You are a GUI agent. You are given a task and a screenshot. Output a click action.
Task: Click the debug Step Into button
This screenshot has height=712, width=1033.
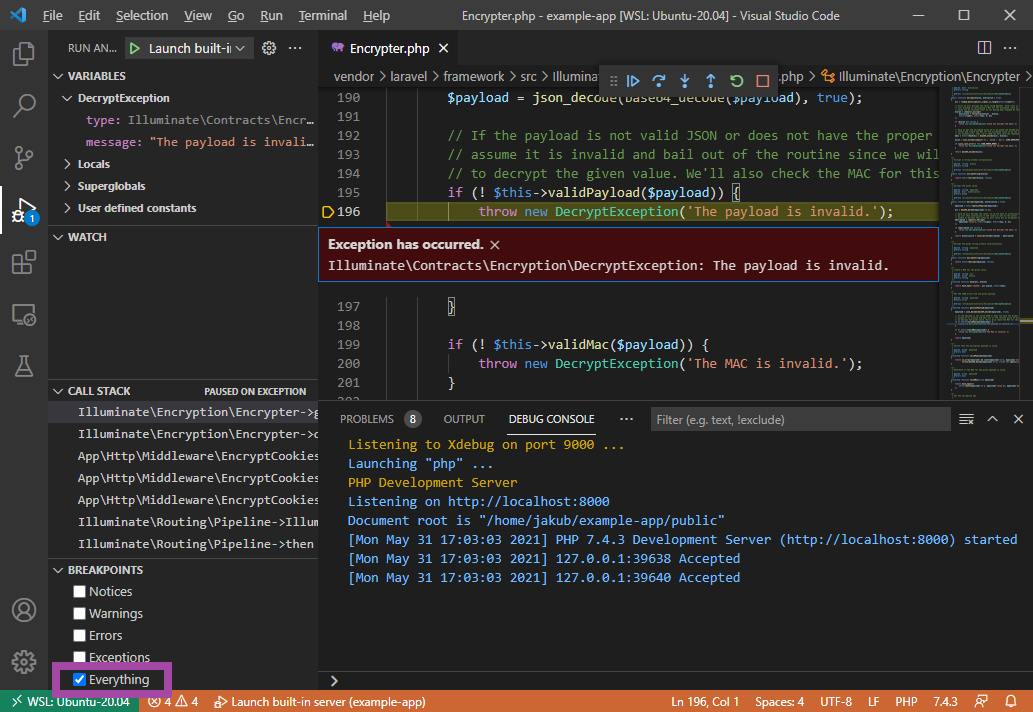point(684,81)
